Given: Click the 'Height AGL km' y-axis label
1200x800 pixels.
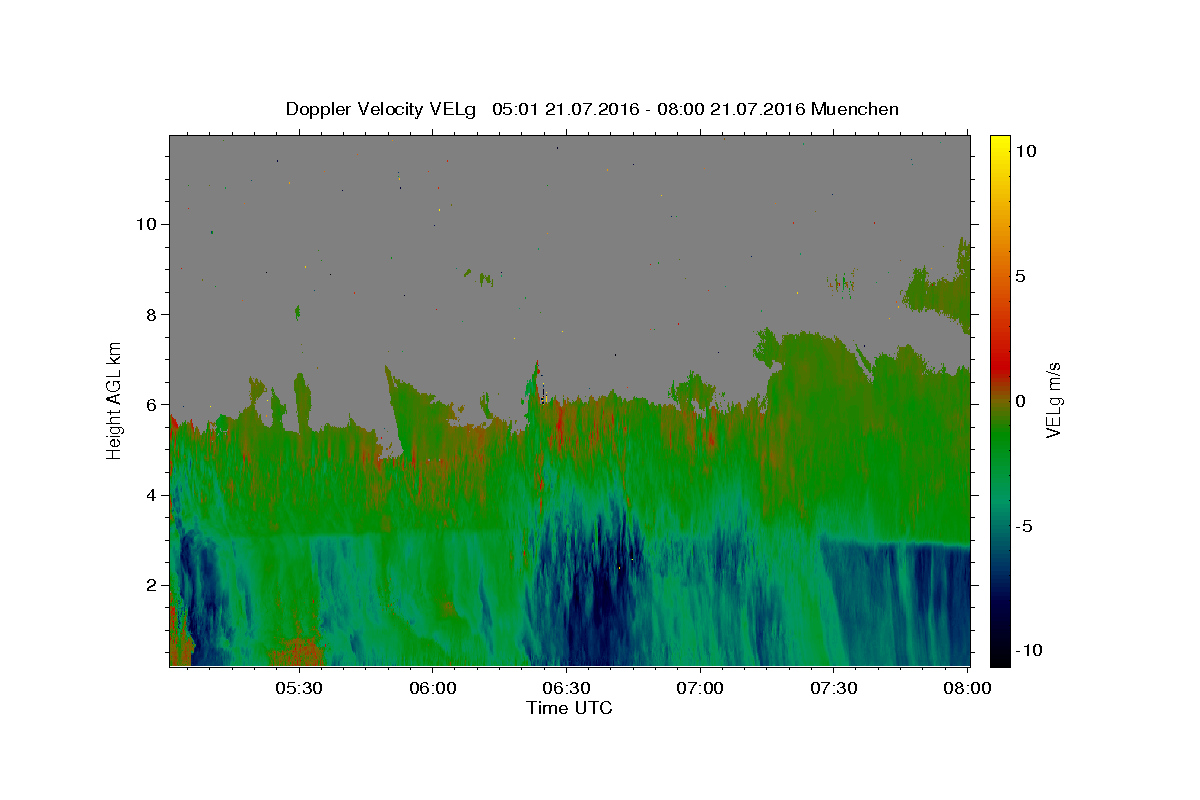Looking at the screenshot, I should (x=114, y=400).
